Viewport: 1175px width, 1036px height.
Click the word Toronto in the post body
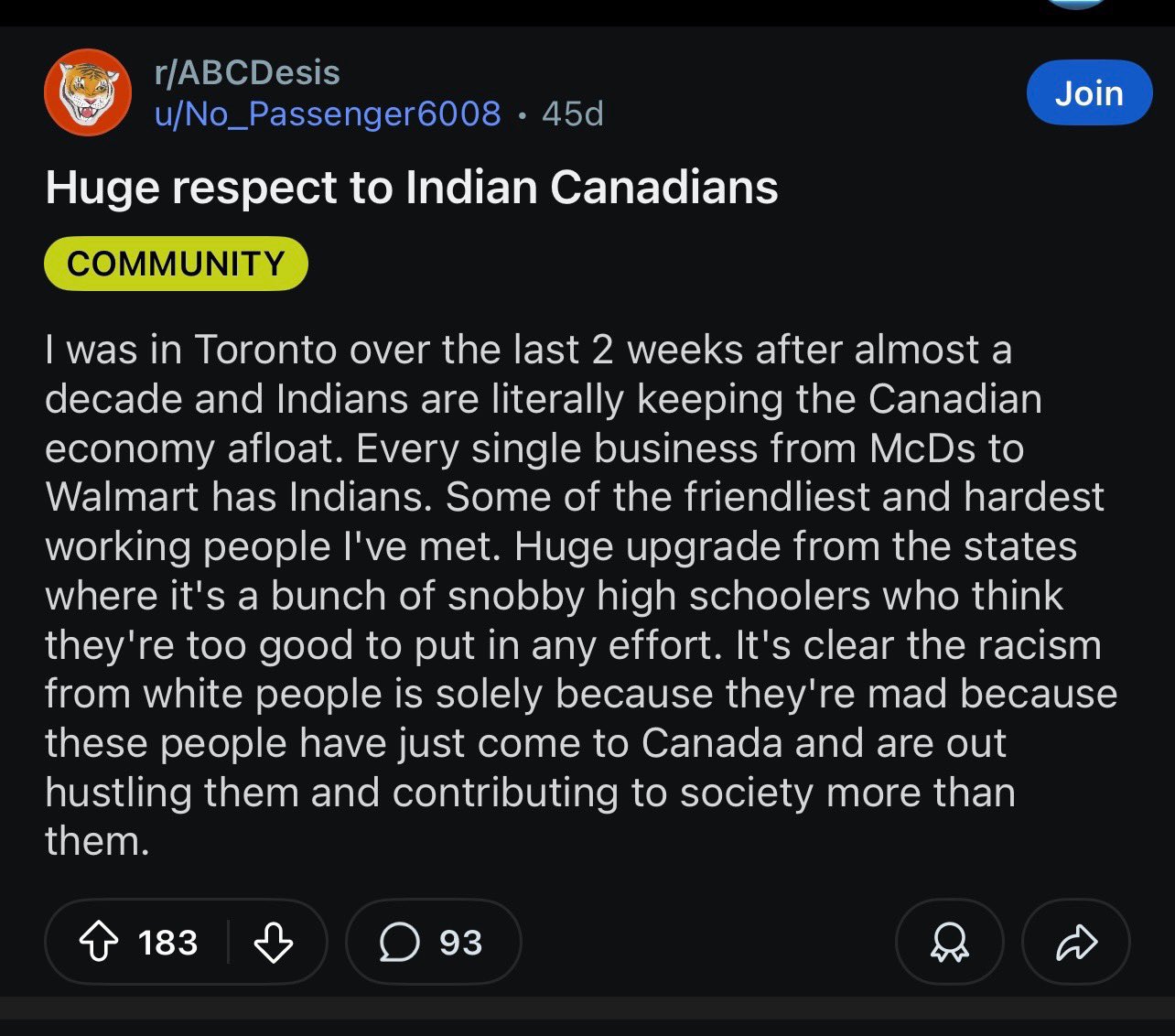253,350
